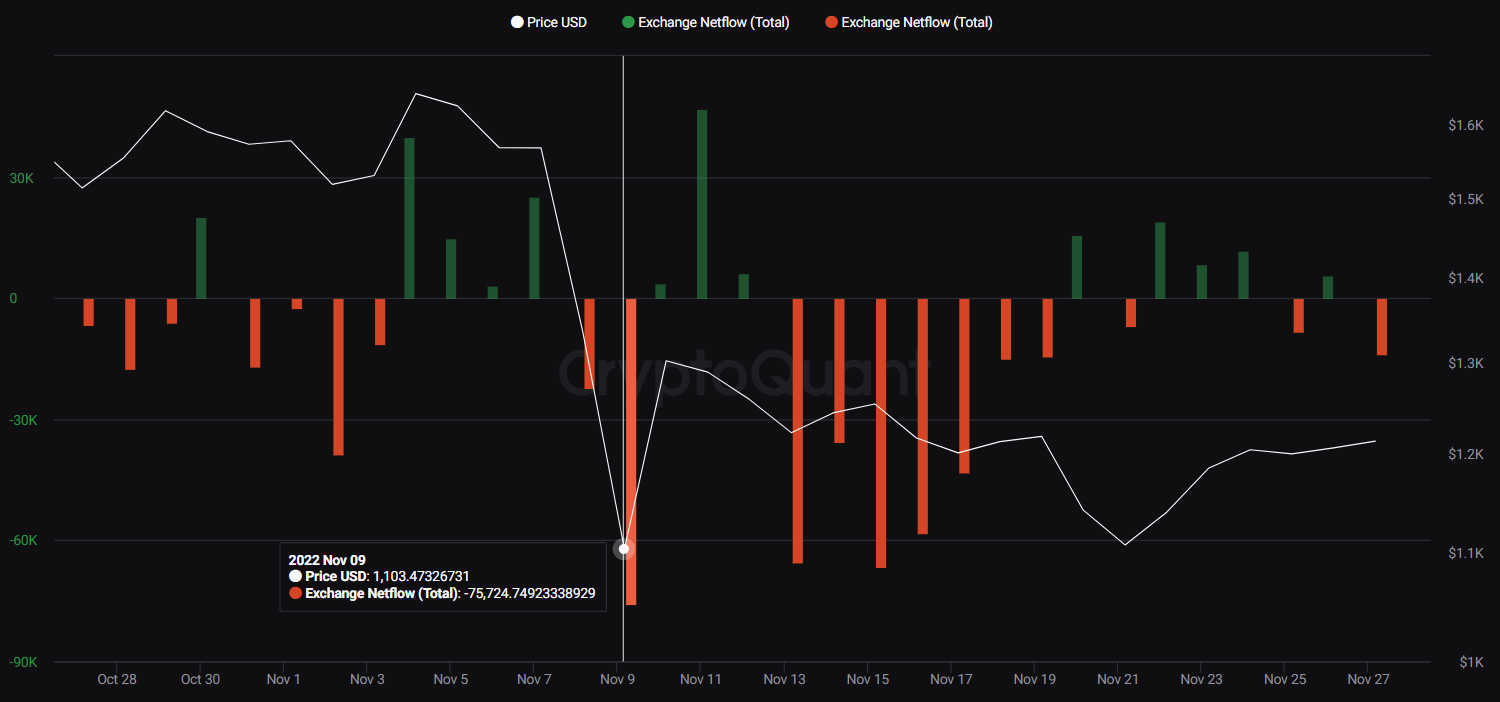Select the red Nov 15 outflow bar
Viewport: 1500px width, 702px height.
881,433
